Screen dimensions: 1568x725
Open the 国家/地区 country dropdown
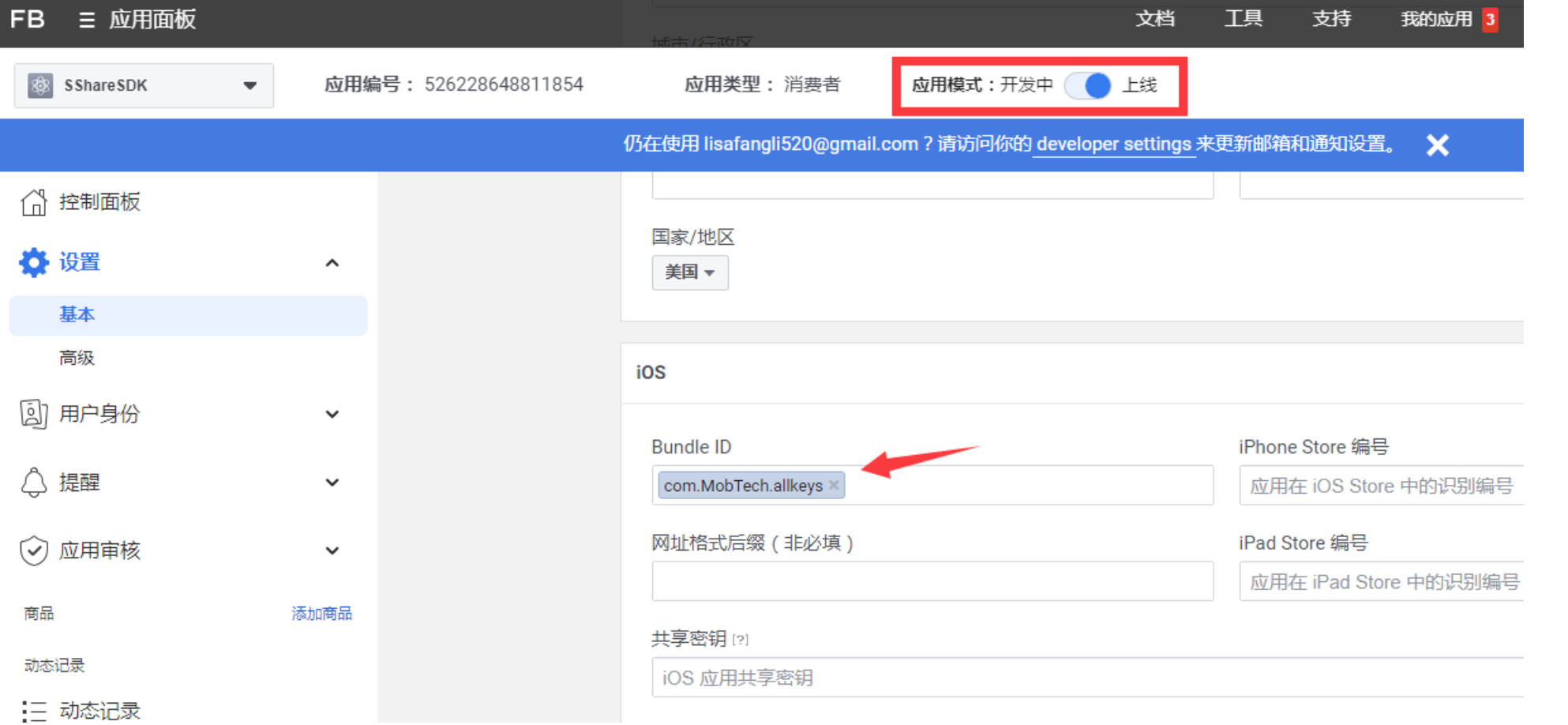tap(690, 272)
